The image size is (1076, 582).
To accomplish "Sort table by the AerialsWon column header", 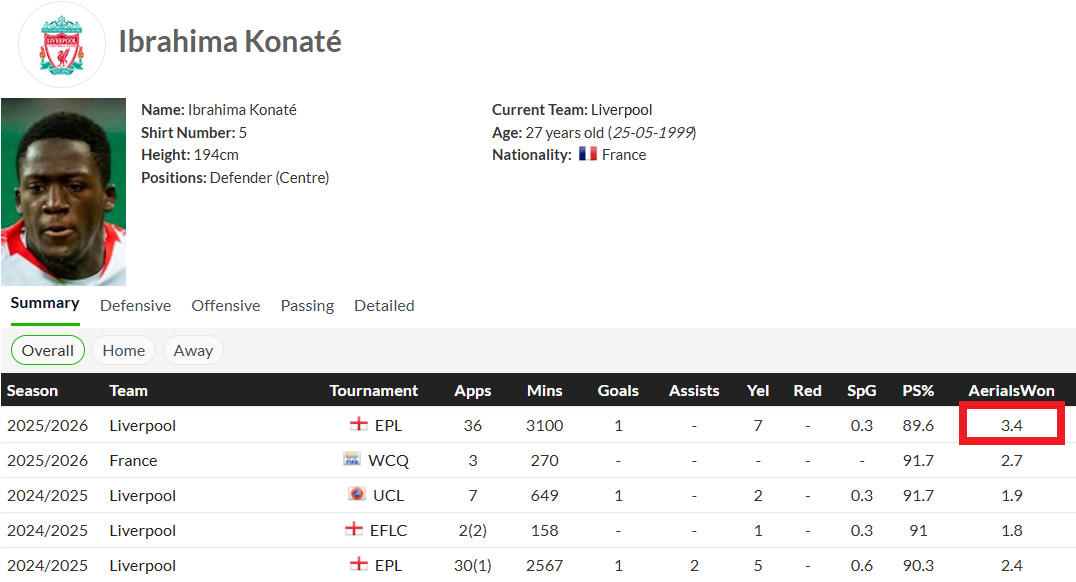I will (1011, 391).
